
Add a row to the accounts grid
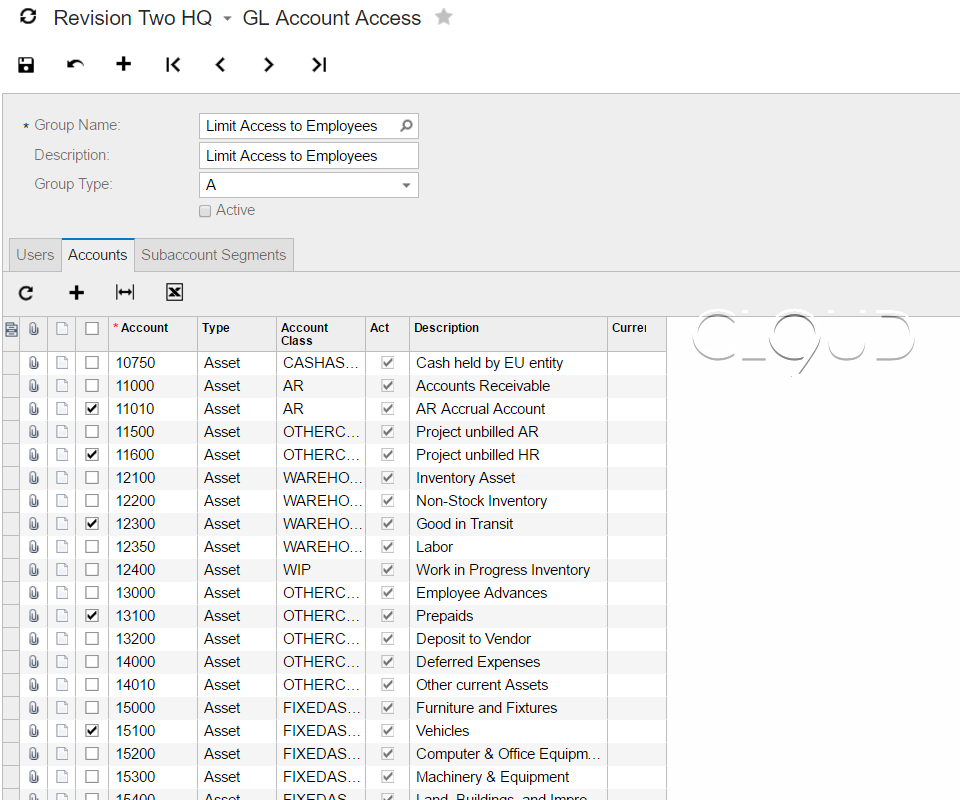77,293
